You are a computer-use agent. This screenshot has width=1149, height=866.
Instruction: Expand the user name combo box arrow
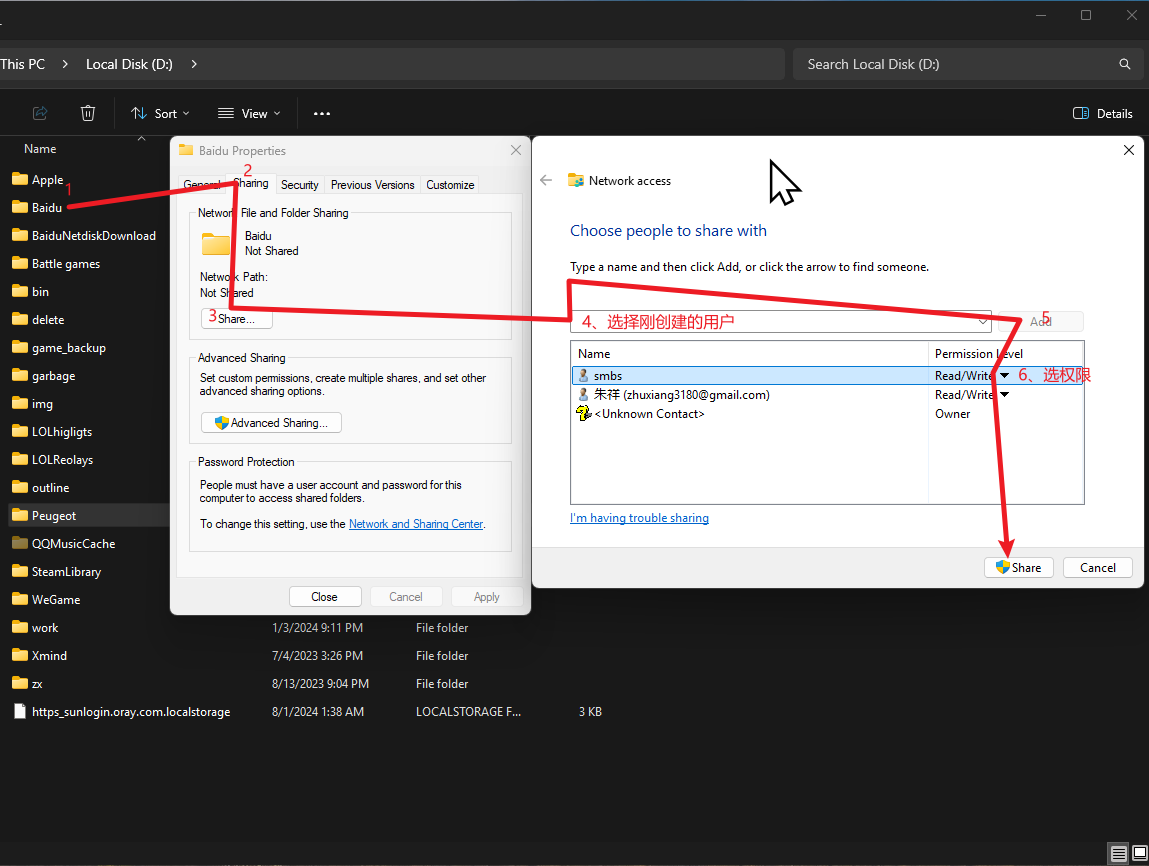pyautogui.click(x=982, y=322)
